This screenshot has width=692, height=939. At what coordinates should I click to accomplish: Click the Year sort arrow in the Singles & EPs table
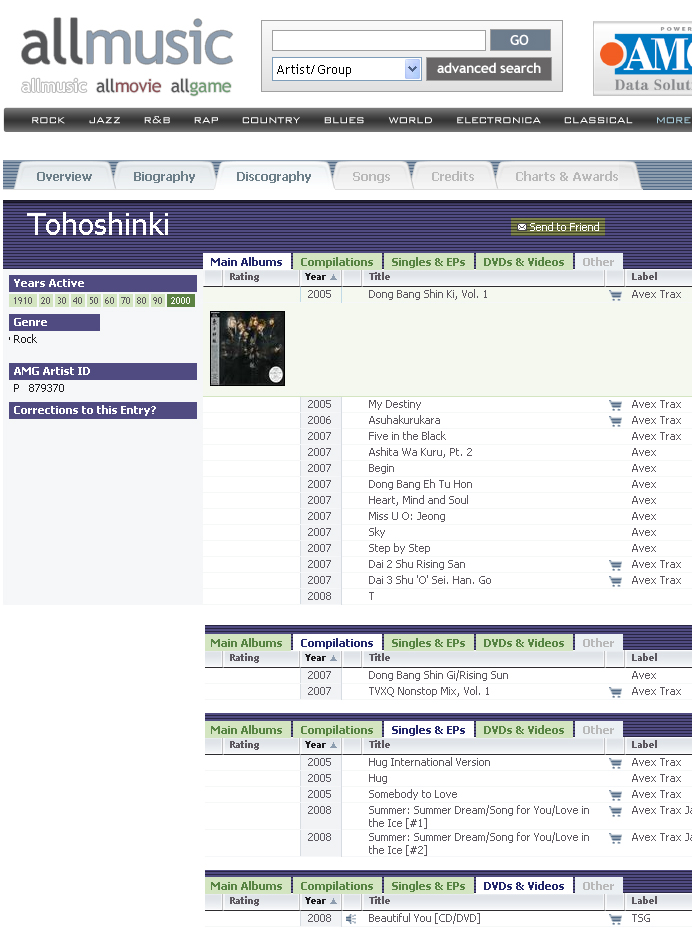pyautogui.click(x=333, y=746)
